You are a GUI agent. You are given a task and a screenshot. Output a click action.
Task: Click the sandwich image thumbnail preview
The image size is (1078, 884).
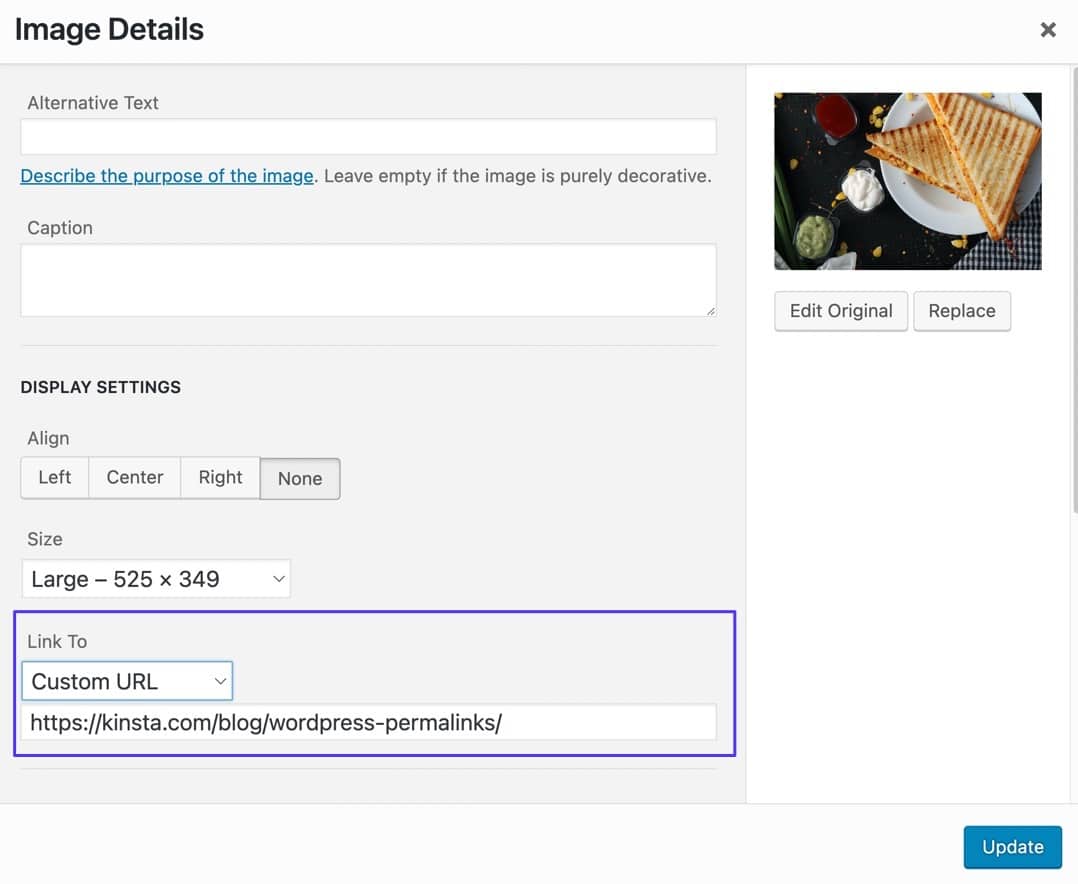pyautogui.click(x=908, y=181)
